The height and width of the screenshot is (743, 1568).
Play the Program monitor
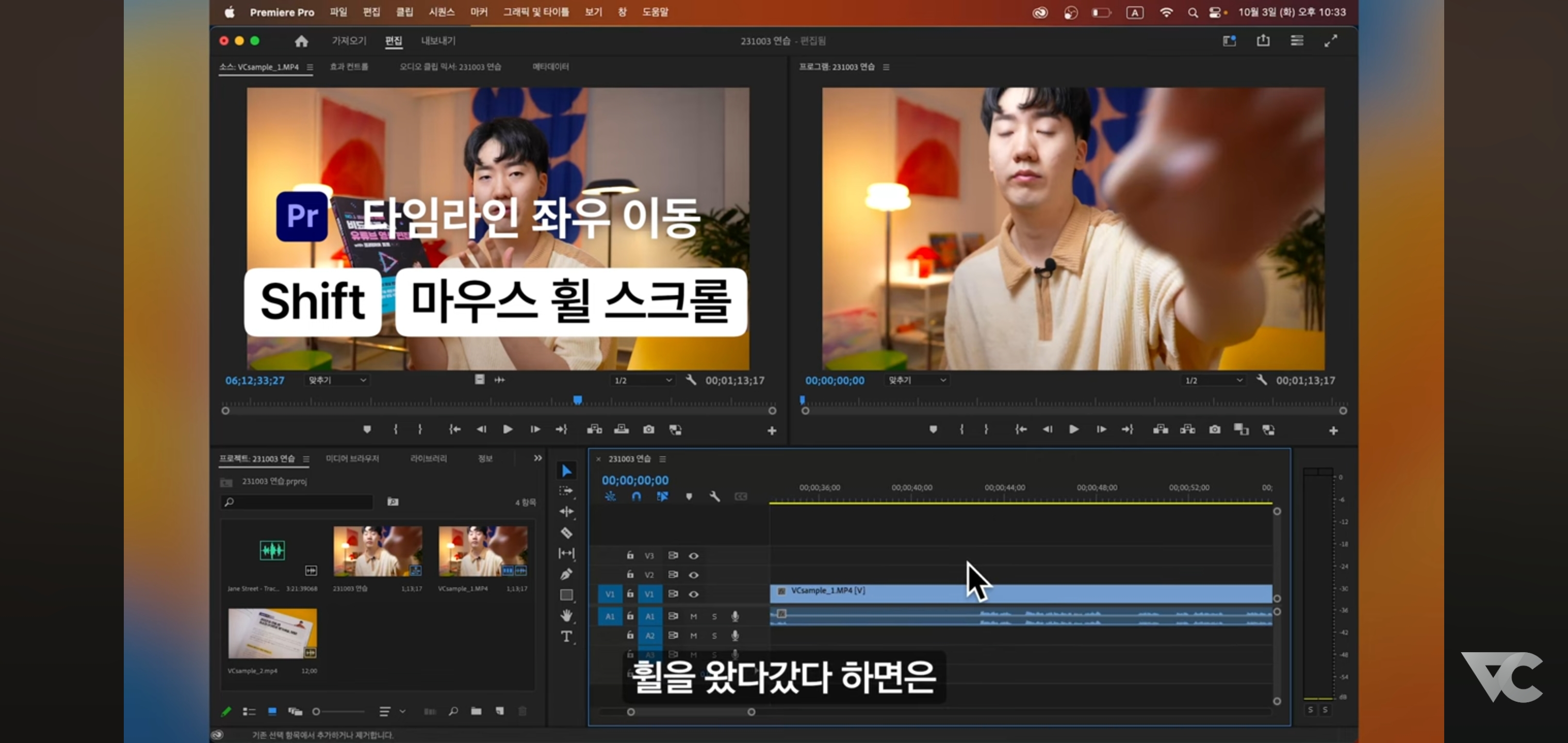coord(1074,429)
